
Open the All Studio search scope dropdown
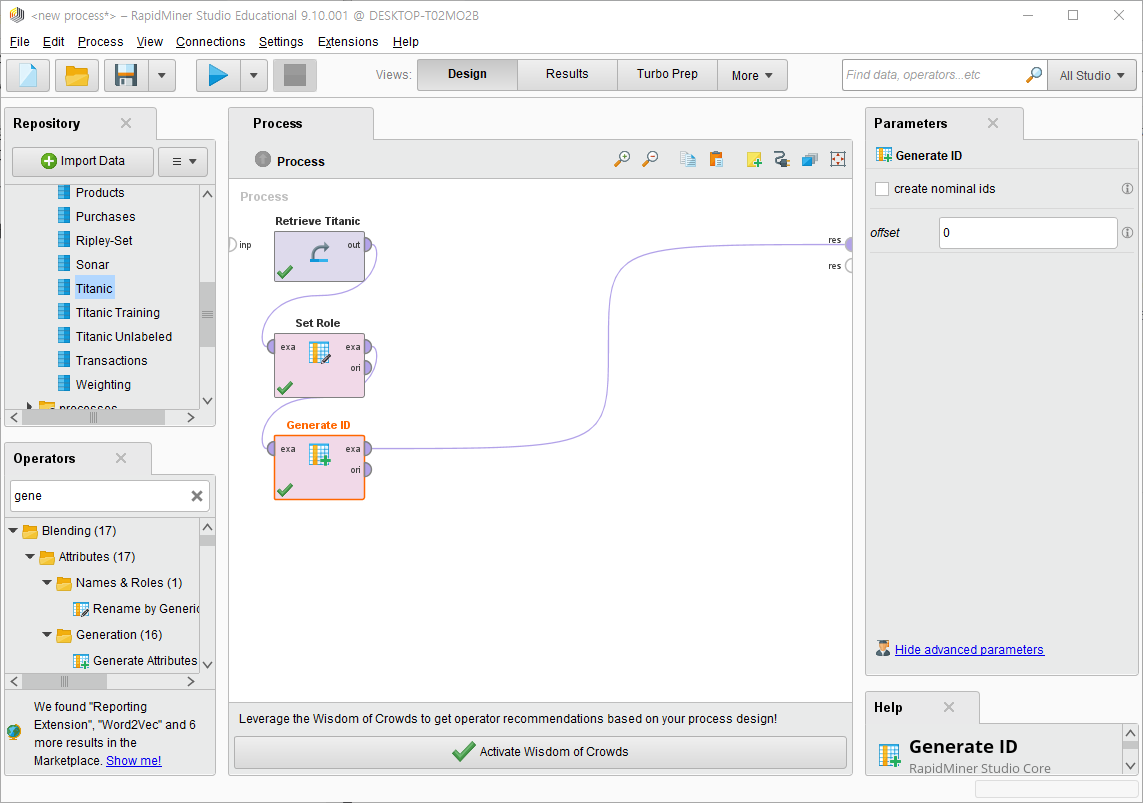[x=1092, y=75]
